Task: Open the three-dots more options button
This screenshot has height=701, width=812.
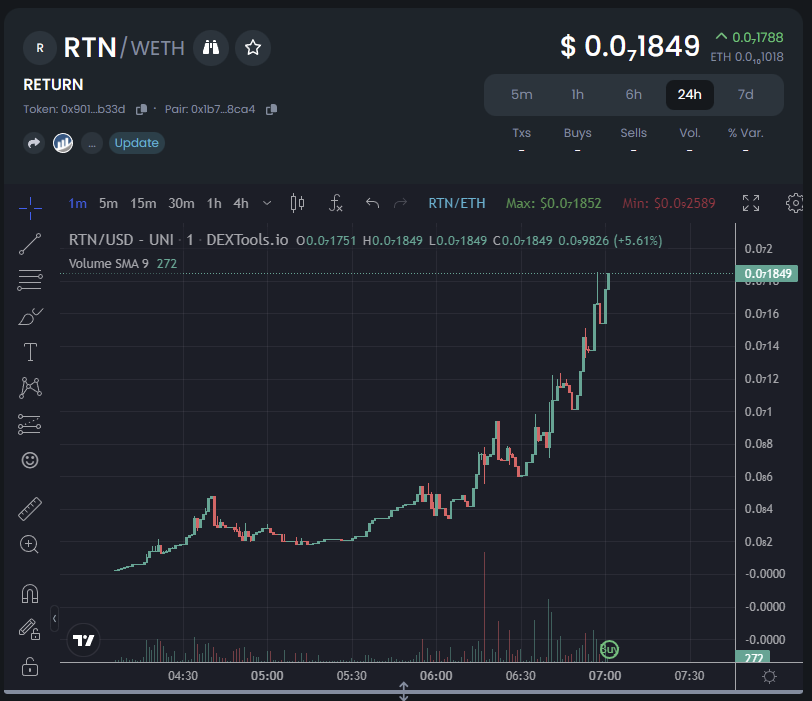Action: tap(92, 143)
